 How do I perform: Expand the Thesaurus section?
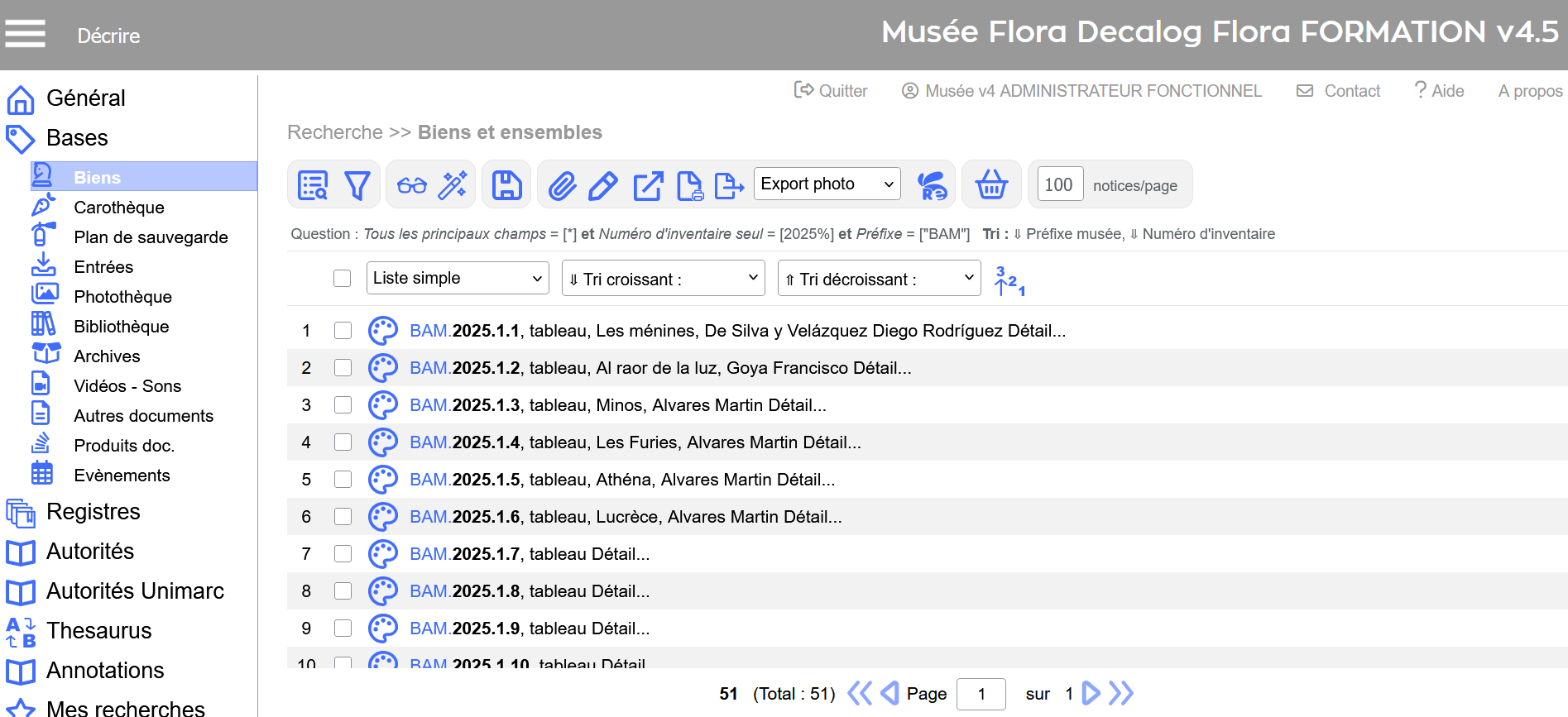(99, 631)
